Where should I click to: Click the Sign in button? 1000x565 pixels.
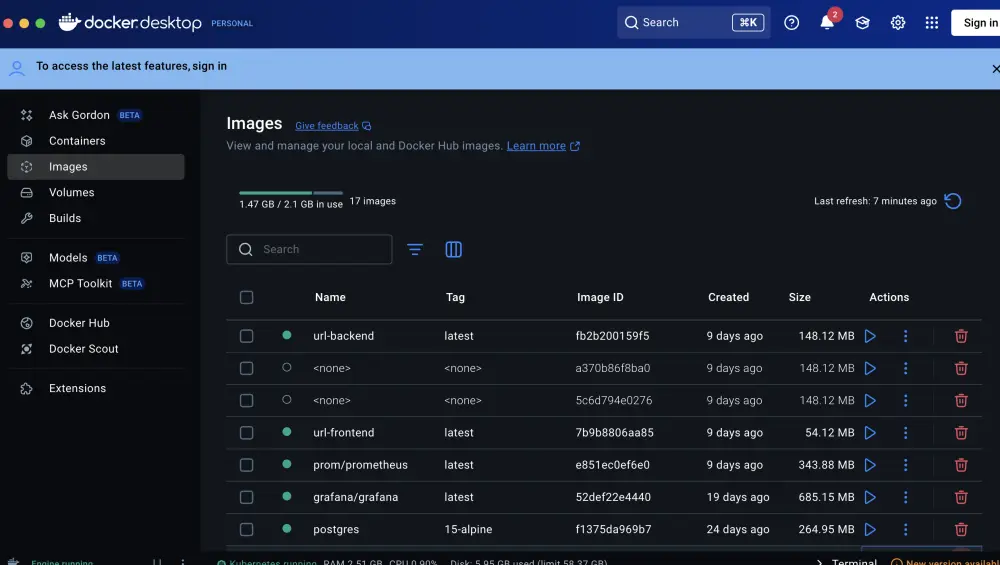[977, 23]
